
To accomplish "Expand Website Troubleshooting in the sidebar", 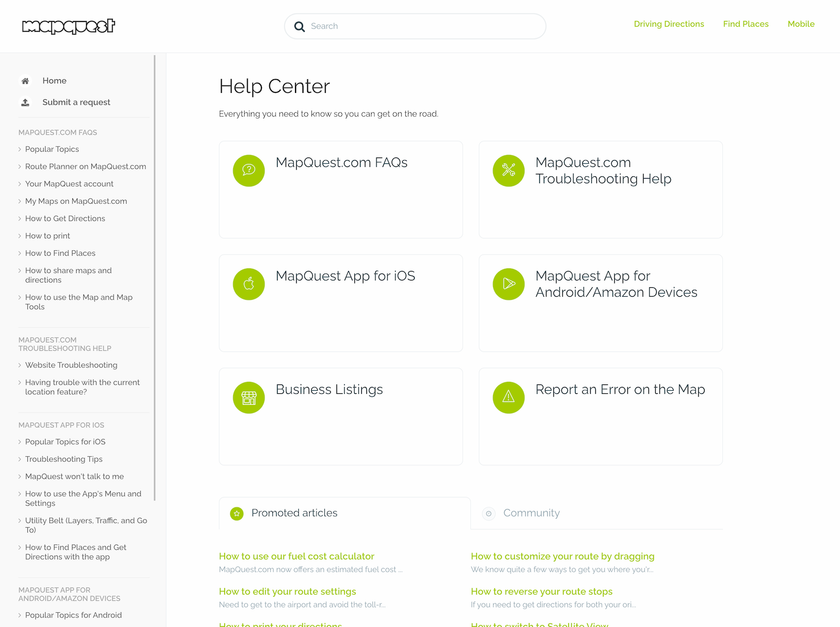I will (x=70, y=365).
